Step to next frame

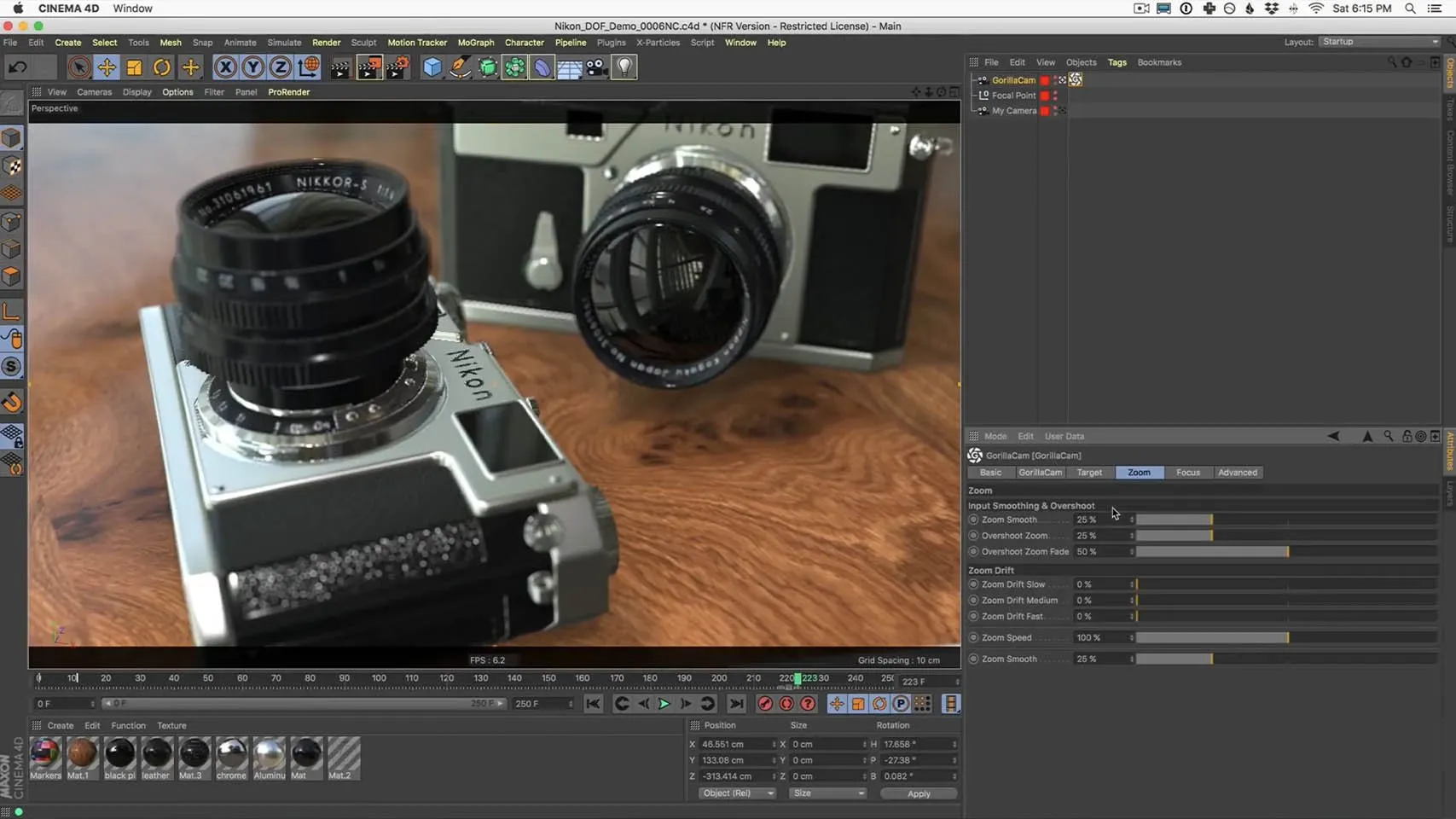(686, 704)
